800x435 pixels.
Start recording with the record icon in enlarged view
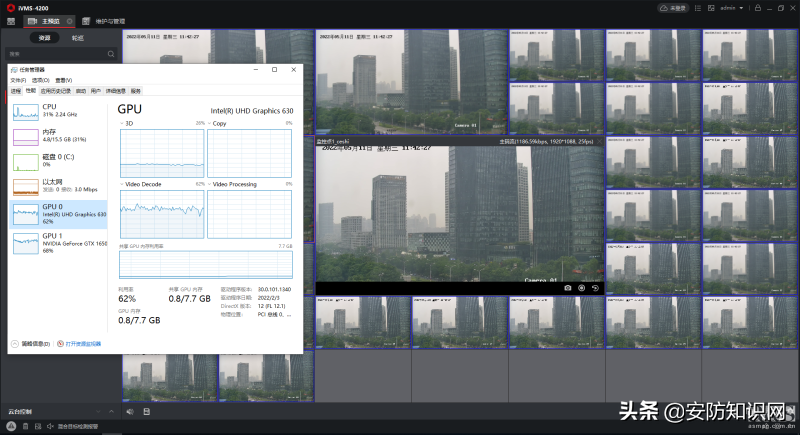[x=581, y=288]
